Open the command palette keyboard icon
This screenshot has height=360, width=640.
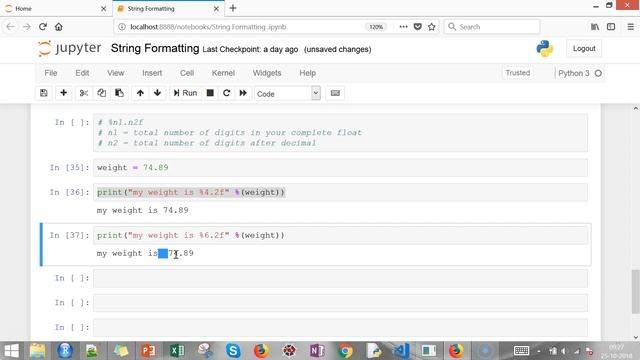335,93
